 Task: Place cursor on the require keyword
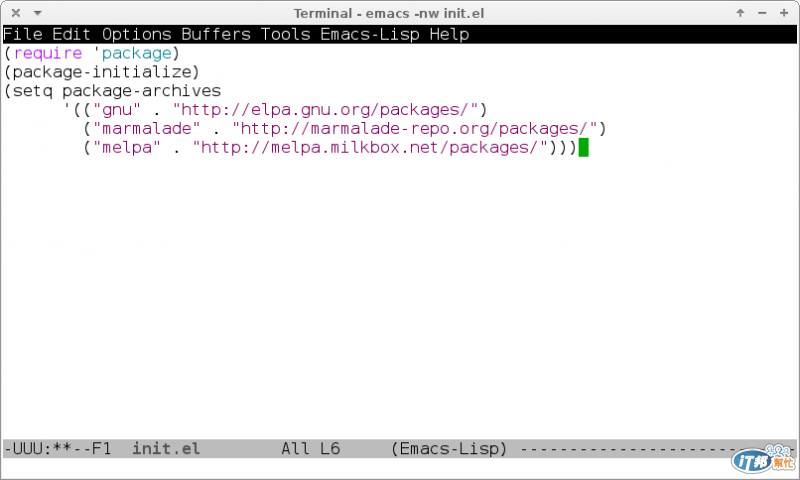[48, 53]
